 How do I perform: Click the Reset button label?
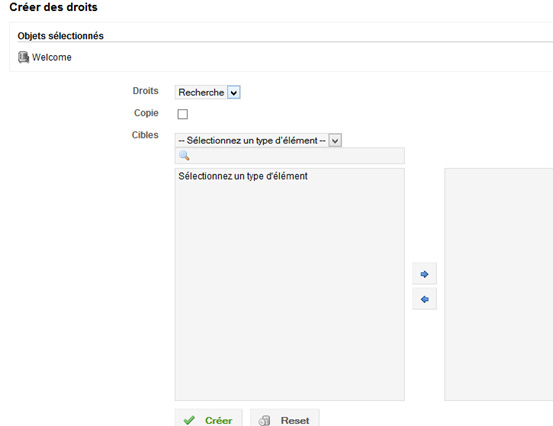(295, 420)
